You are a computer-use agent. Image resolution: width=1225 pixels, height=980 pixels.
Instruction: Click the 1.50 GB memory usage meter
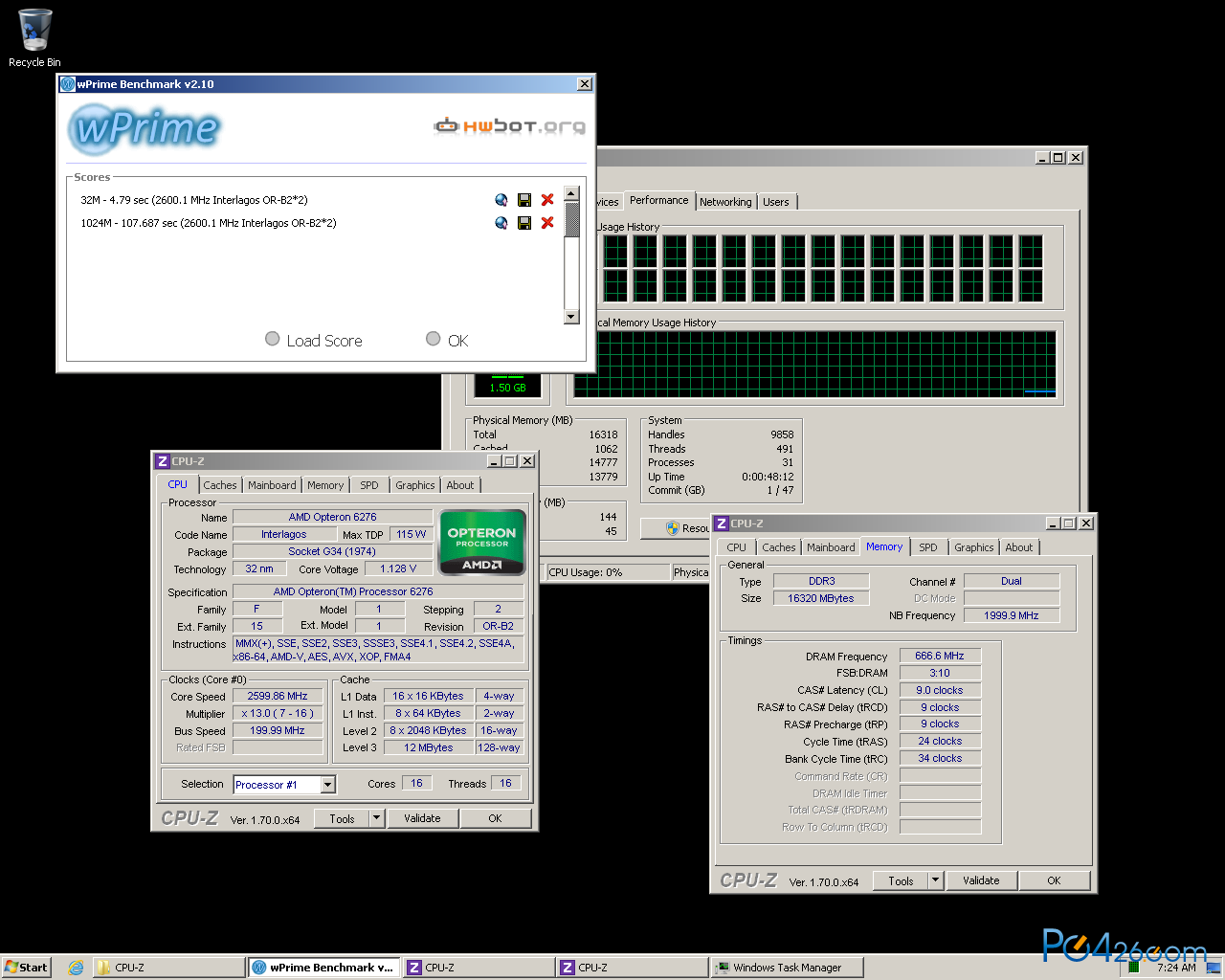point(507,386)
